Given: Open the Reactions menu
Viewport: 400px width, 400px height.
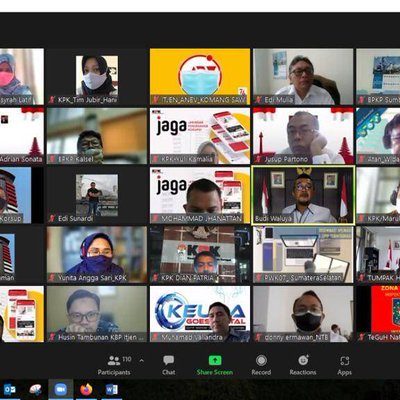Looking at the screenshot, I should [303, 365].
